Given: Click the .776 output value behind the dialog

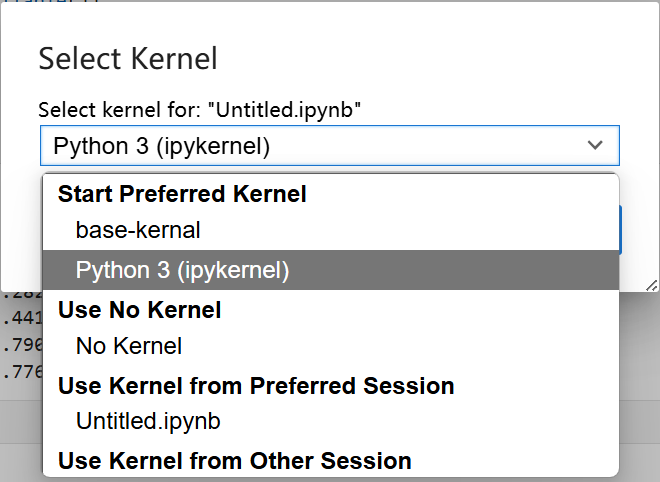Looking at the screenshot, I should [20, 373].
